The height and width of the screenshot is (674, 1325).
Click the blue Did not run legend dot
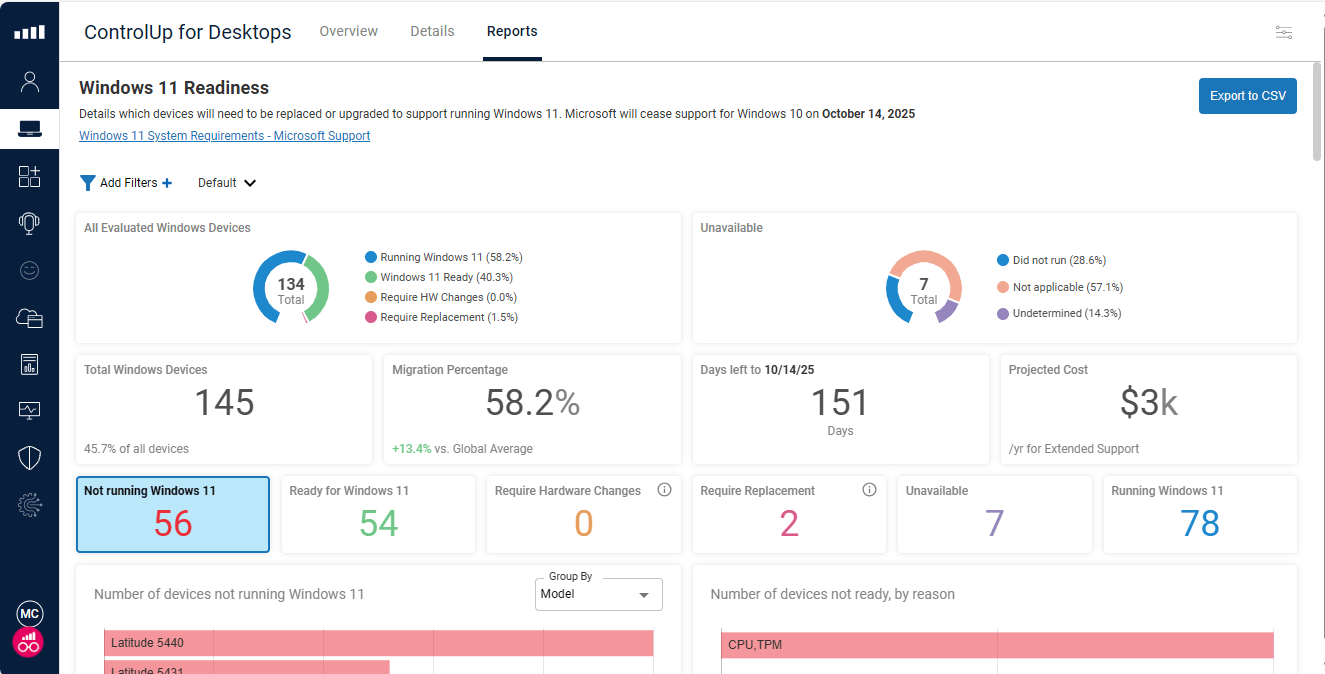(1003, 260)
